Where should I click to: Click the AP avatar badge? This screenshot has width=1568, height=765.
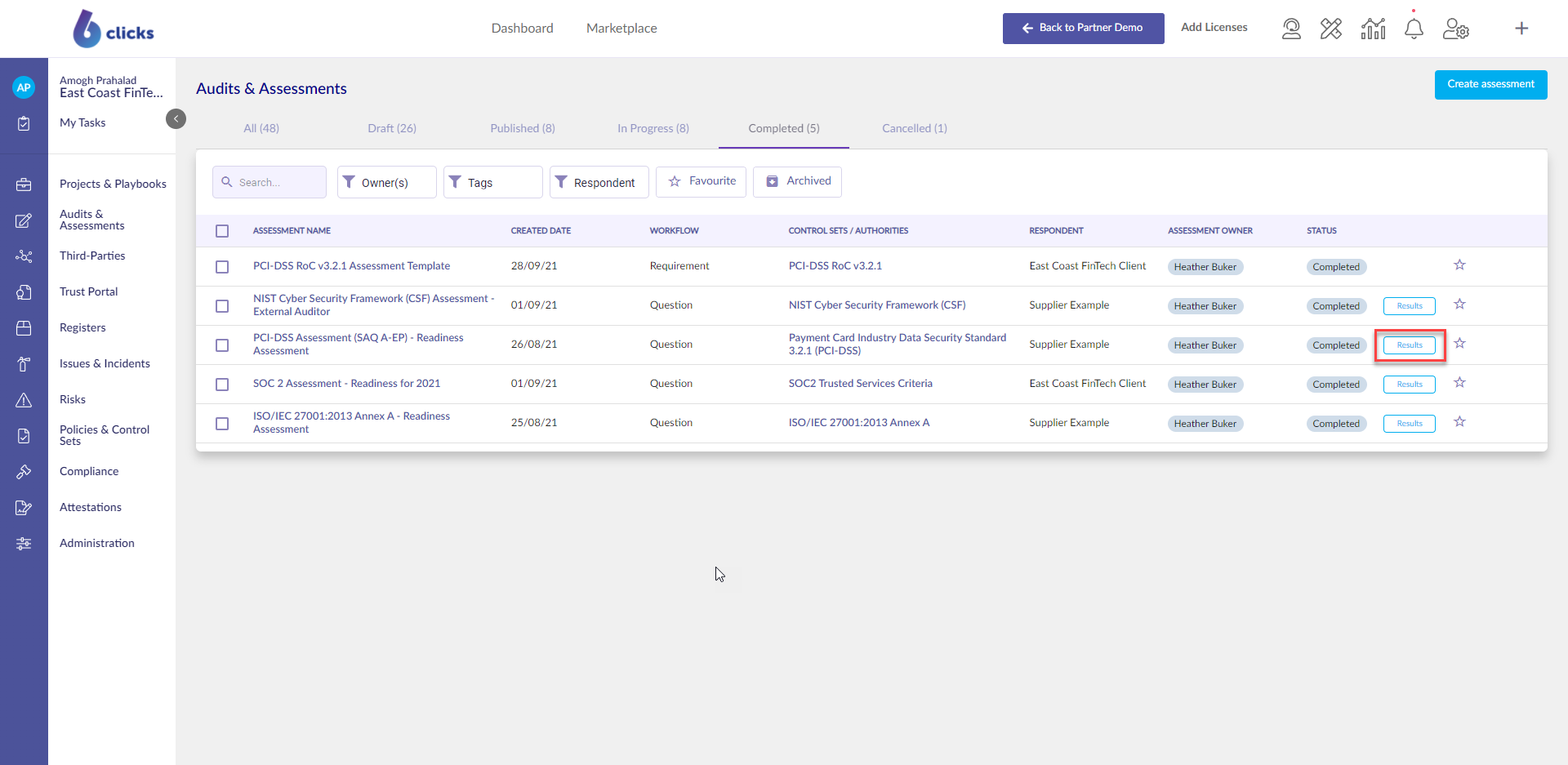click(24, 87)
